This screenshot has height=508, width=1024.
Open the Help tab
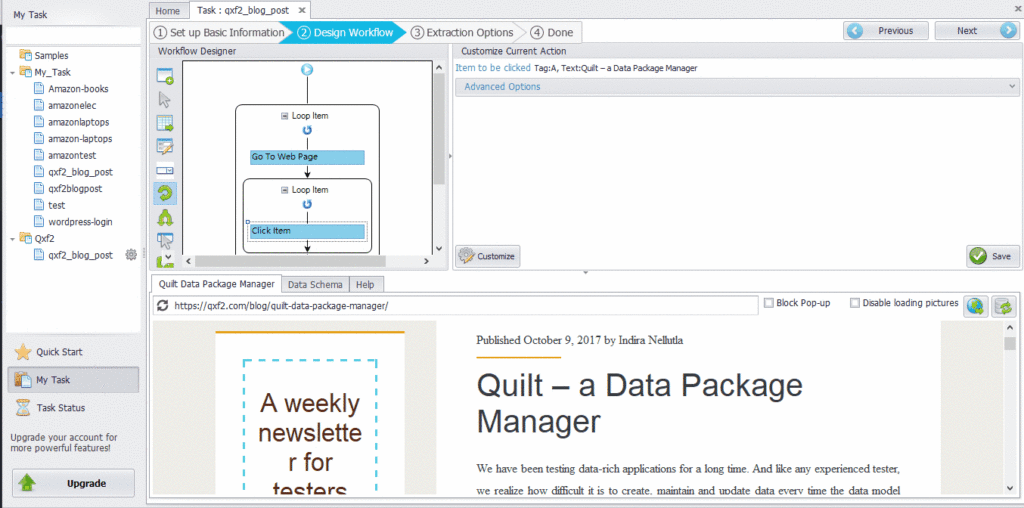point(366,285)
